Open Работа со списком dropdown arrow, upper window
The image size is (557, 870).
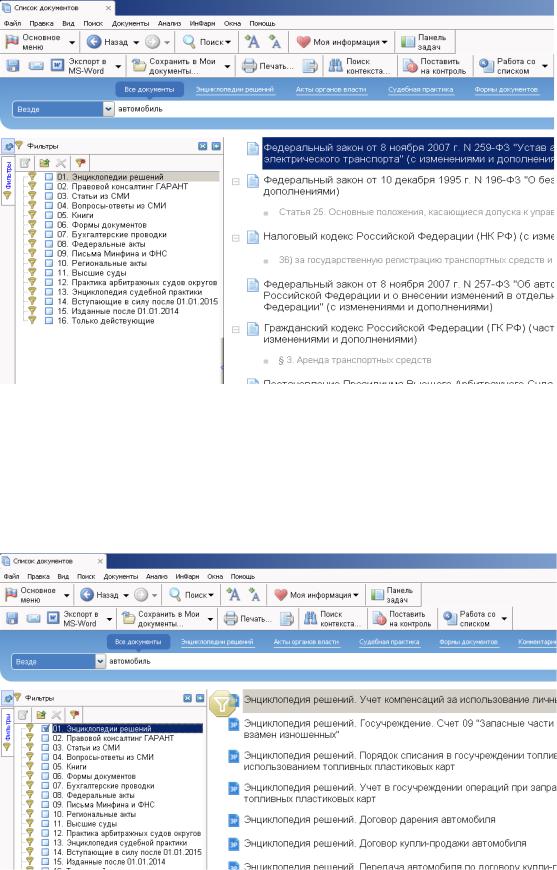pyautogui.click(x=545, y=66)
